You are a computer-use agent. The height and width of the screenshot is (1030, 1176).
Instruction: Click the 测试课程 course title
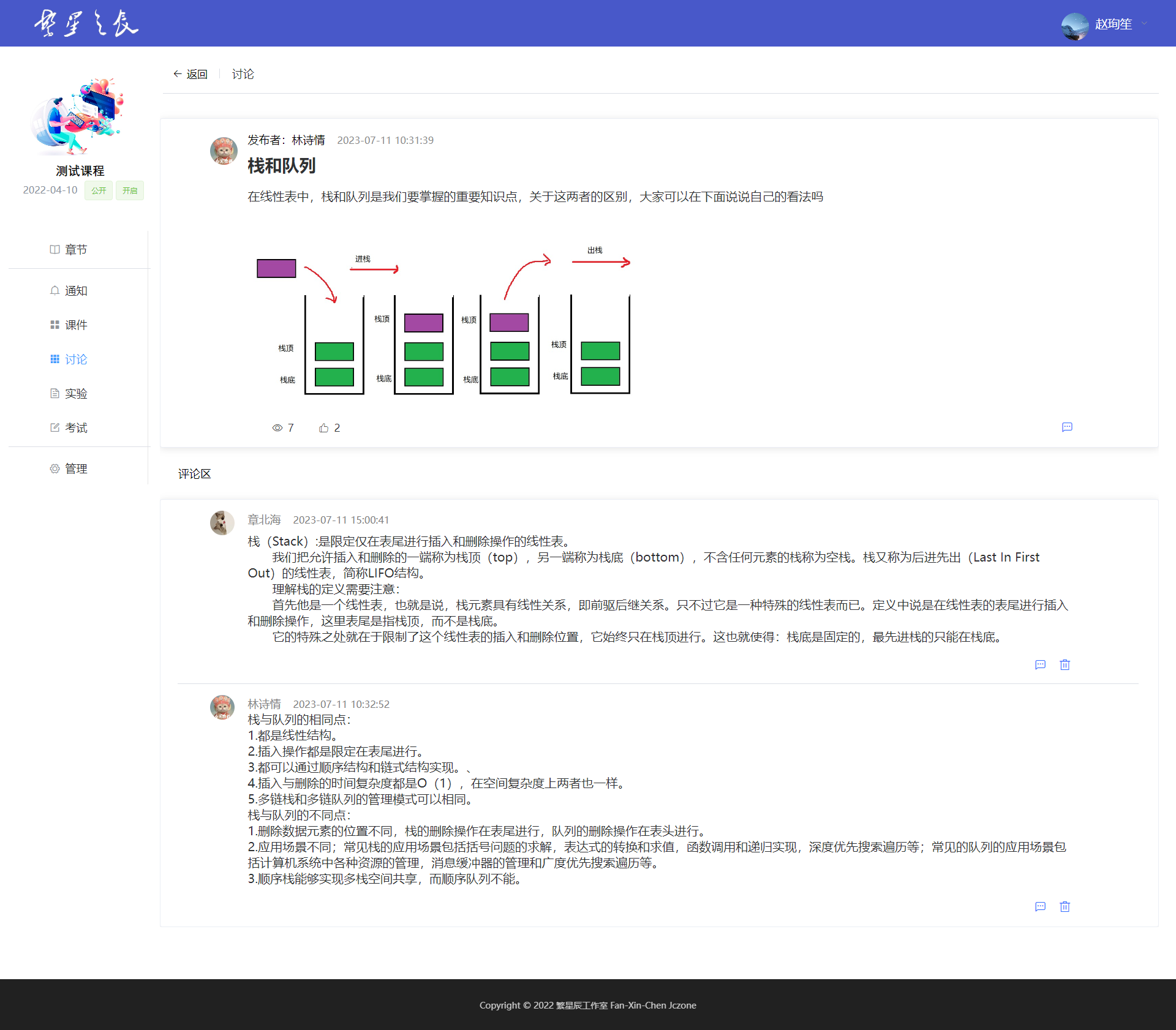pyautogui.click(x=80, y=171)
